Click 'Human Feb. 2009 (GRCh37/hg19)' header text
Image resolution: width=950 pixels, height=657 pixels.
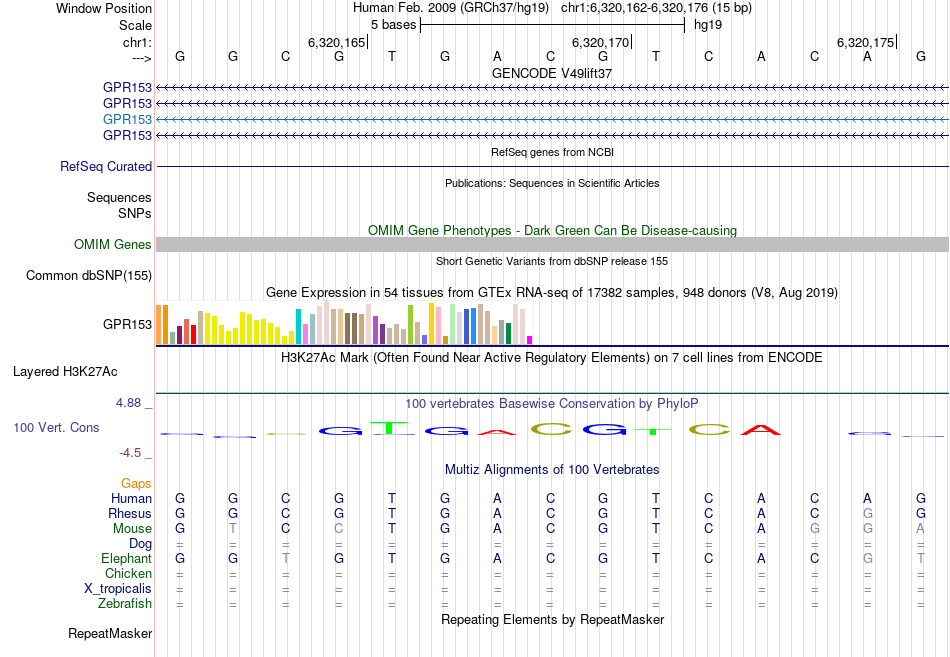point(451,8)
